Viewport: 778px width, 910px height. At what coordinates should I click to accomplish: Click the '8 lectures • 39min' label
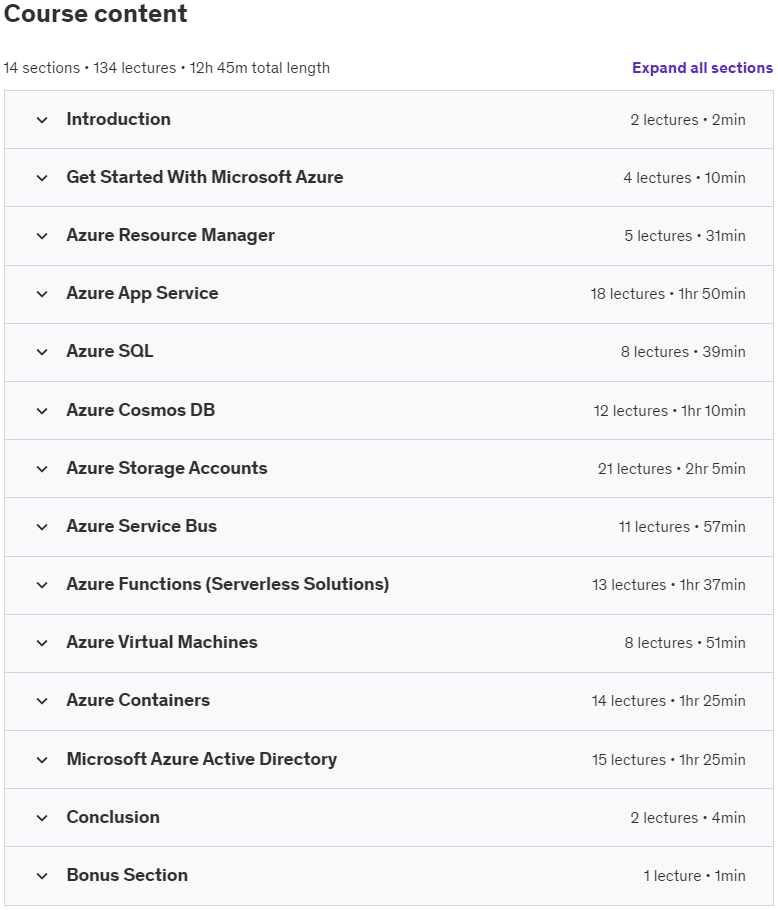683,352
